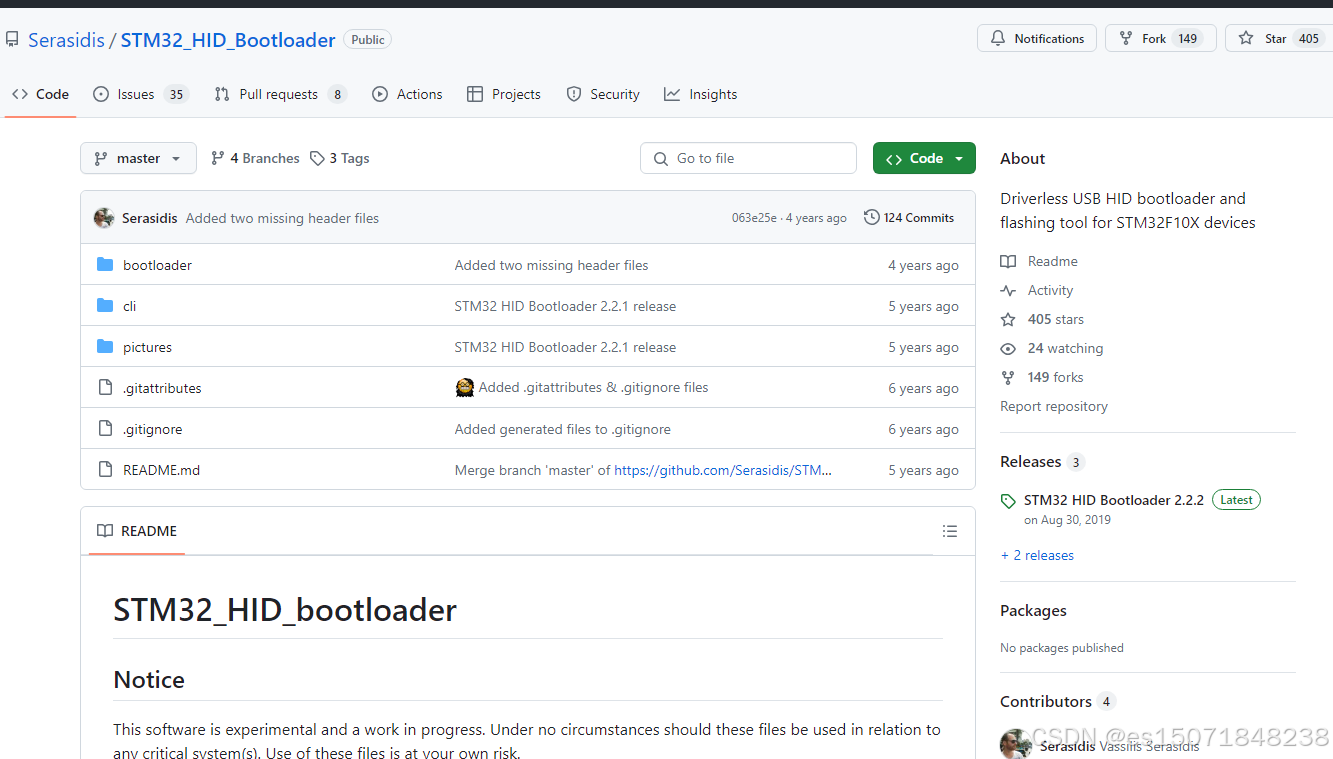Click the Fork icon

pyautogui.click(x=1126, y=38)
